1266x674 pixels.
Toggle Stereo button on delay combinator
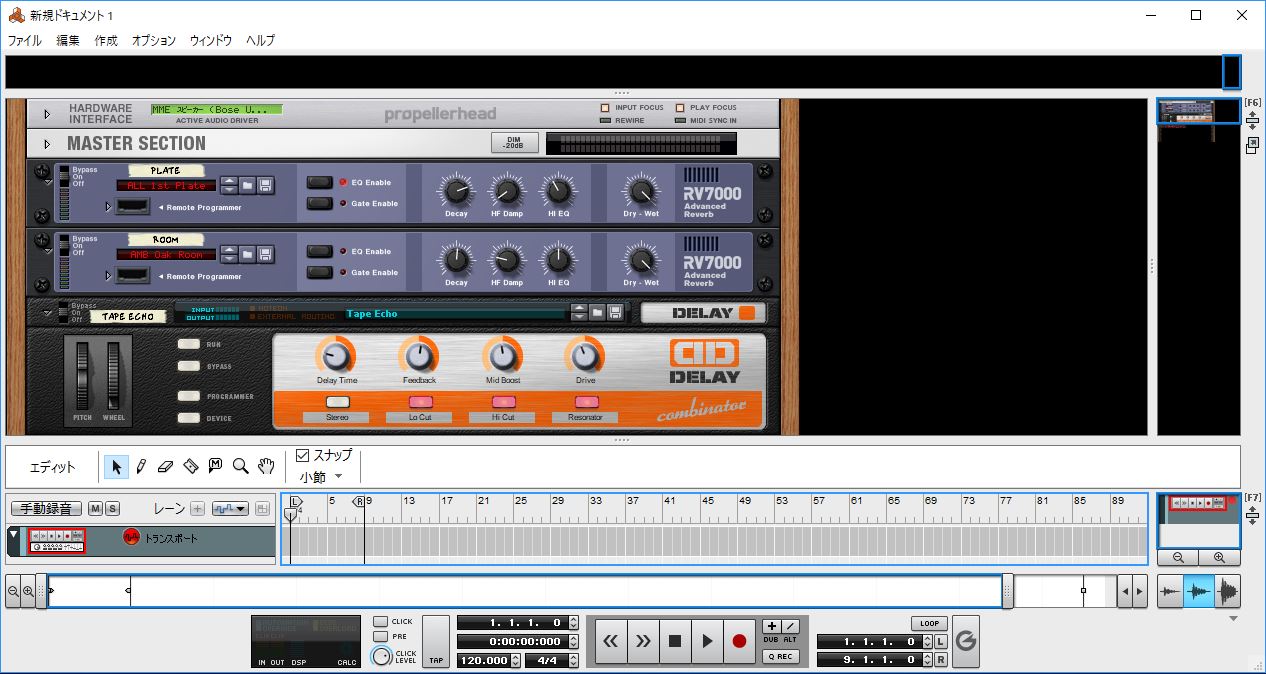[338, 402]
